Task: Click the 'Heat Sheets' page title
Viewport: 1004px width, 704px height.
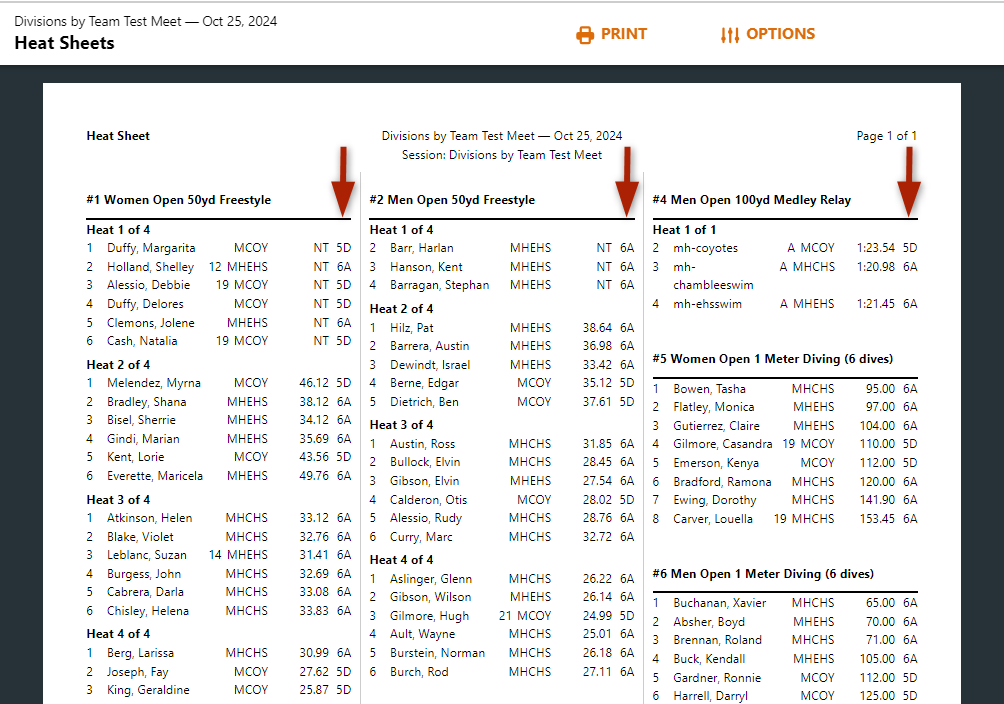Action: point(64,43)
